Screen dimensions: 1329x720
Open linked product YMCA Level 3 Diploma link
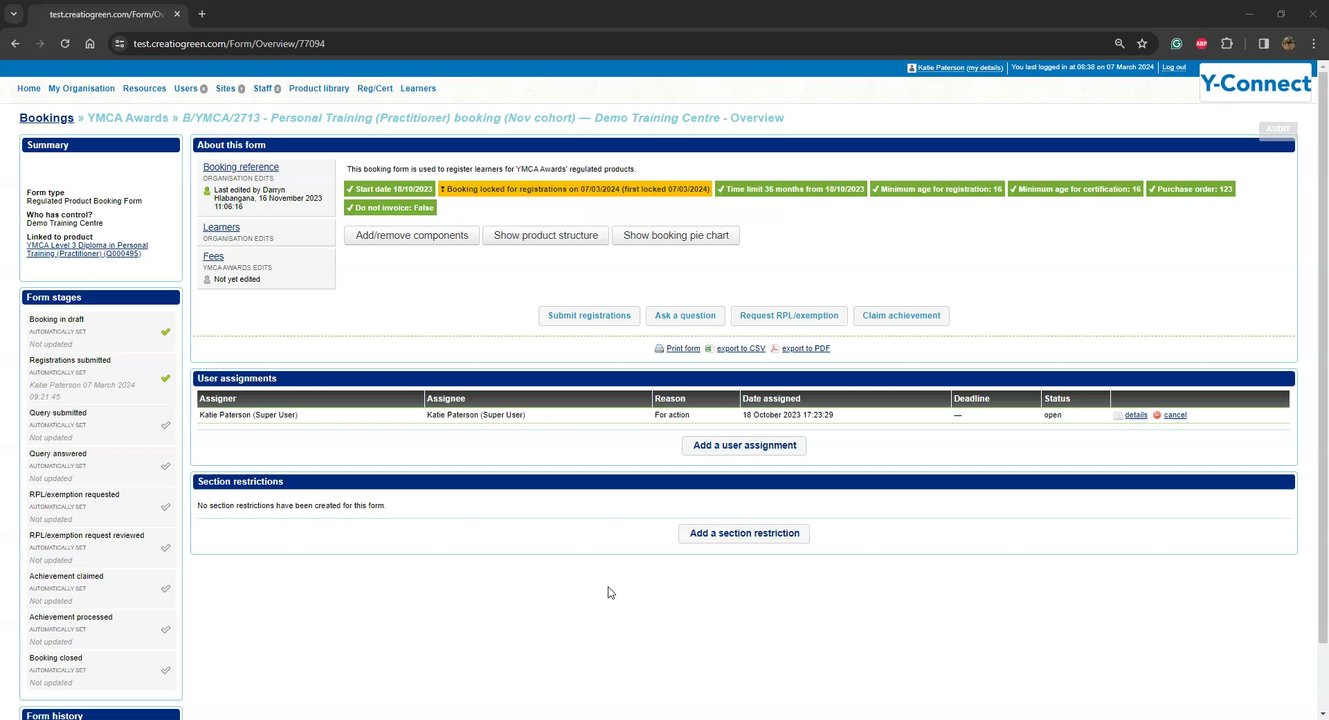tap(87, 249)
